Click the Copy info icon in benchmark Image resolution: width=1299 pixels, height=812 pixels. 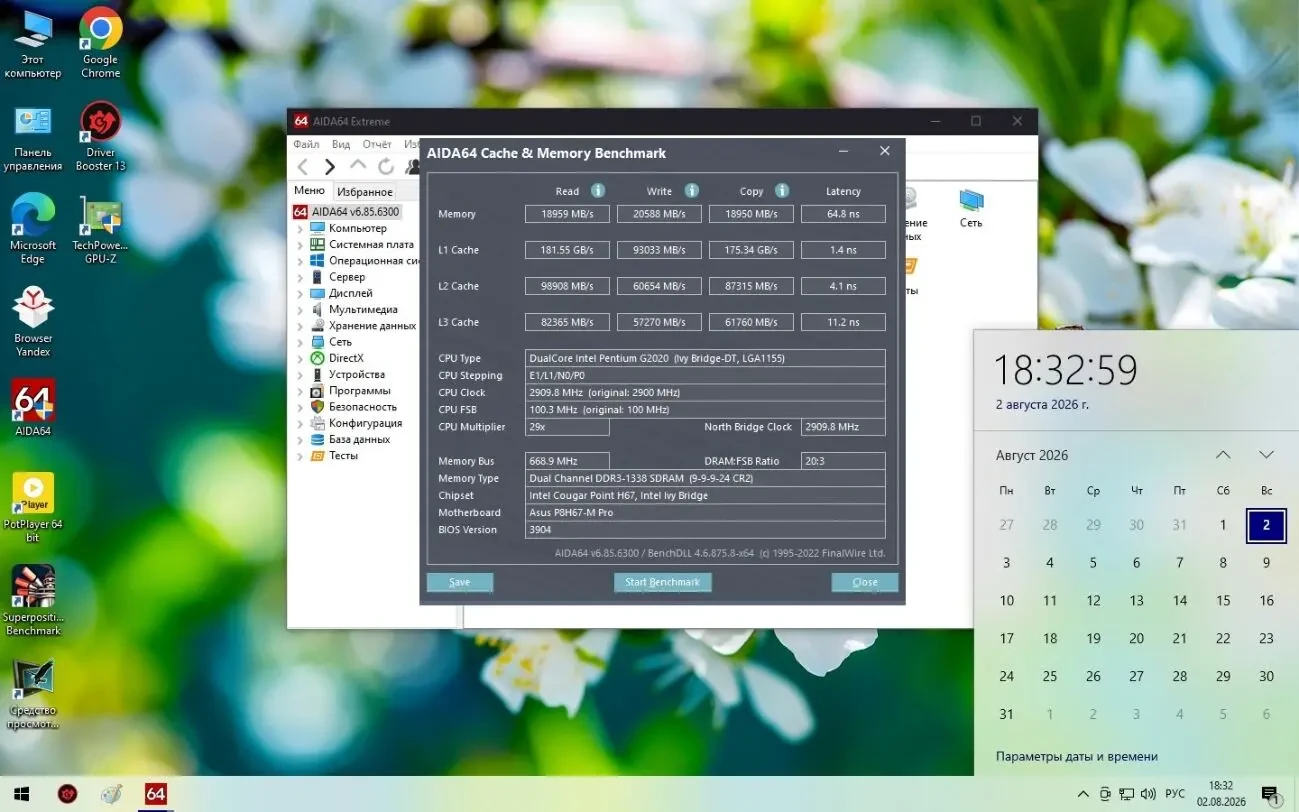(782, 191)
